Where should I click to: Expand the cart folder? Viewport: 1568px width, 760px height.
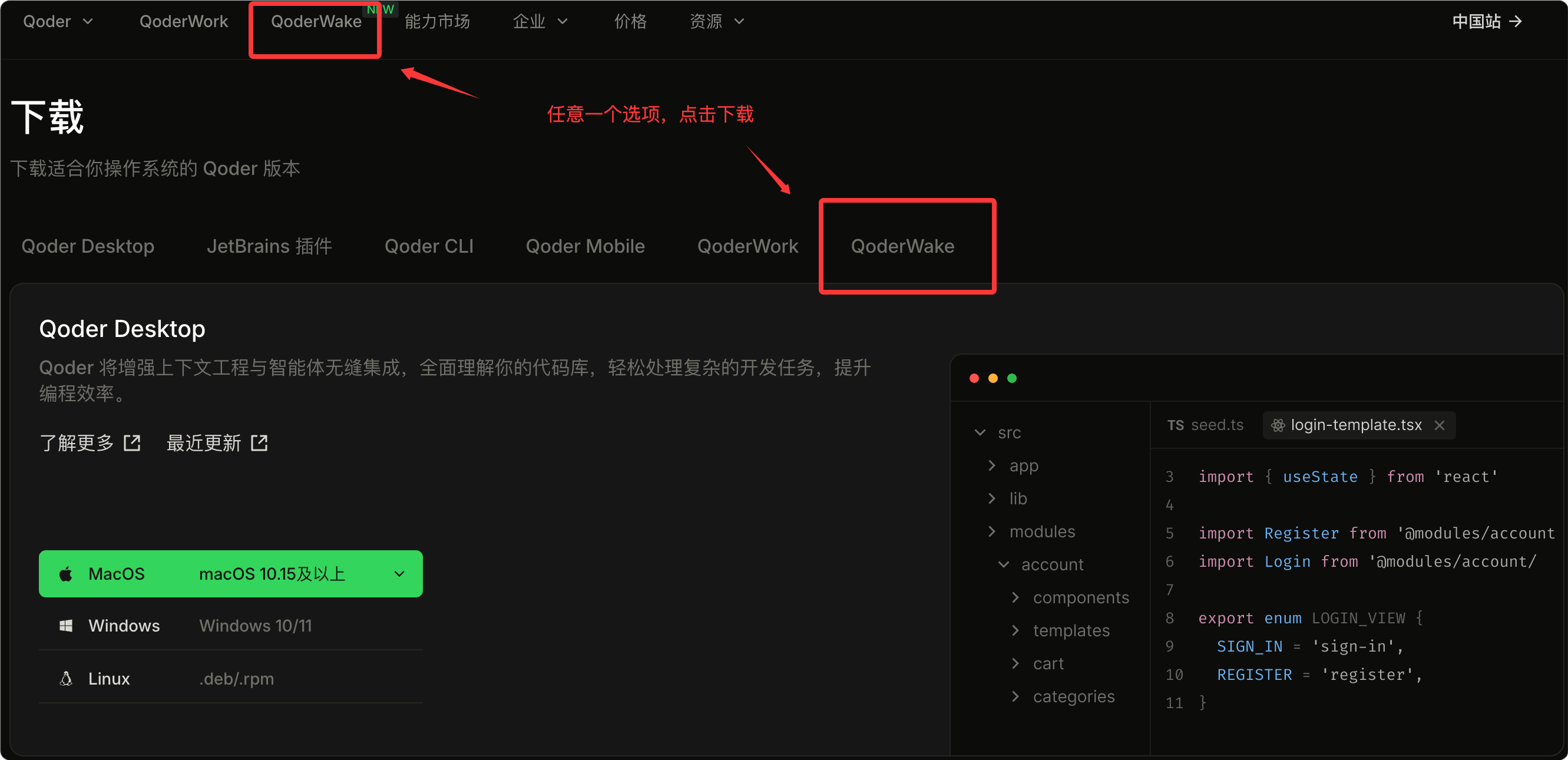pos(1015,663)
